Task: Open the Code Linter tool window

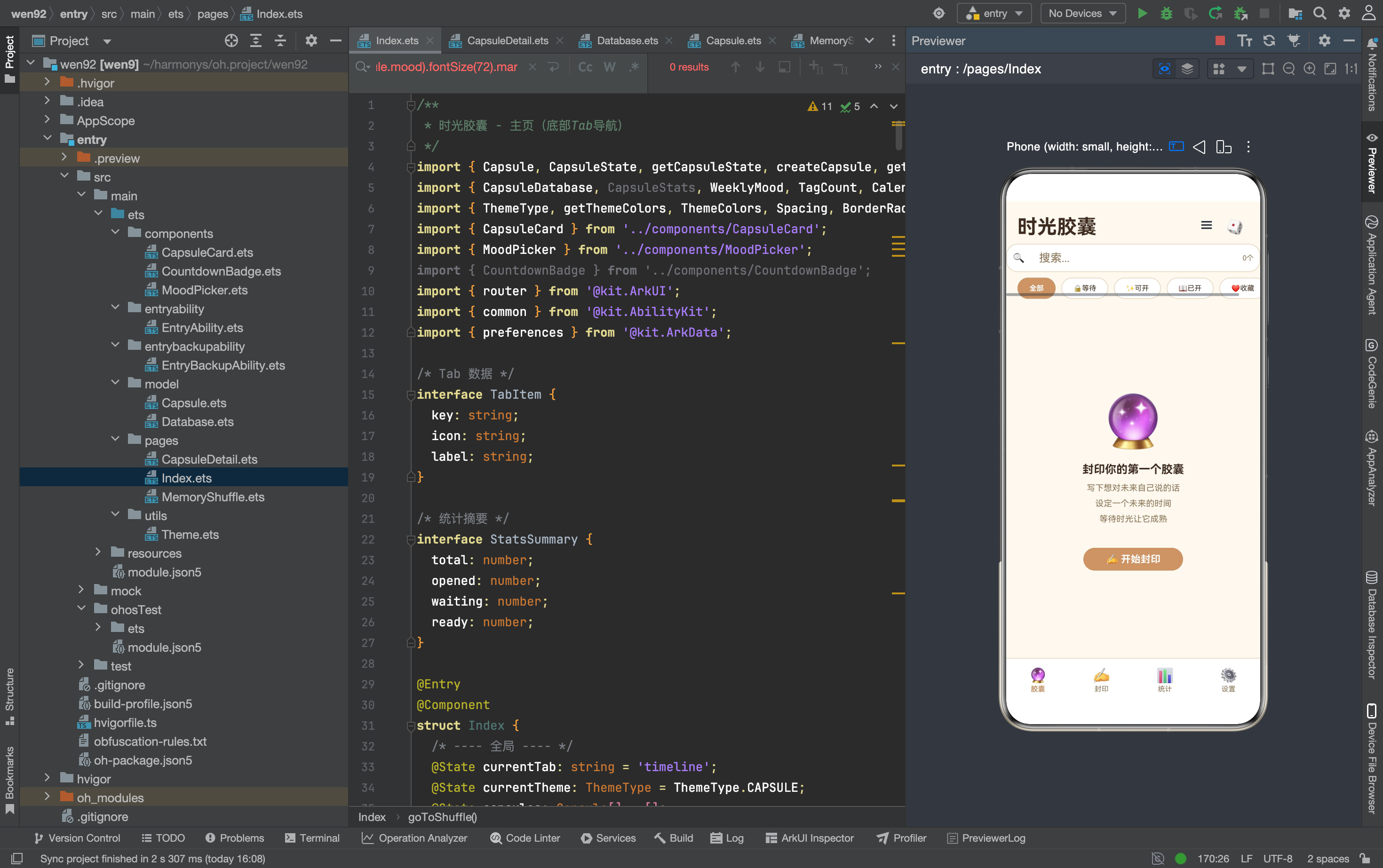Action: click(x=525, y=837)
